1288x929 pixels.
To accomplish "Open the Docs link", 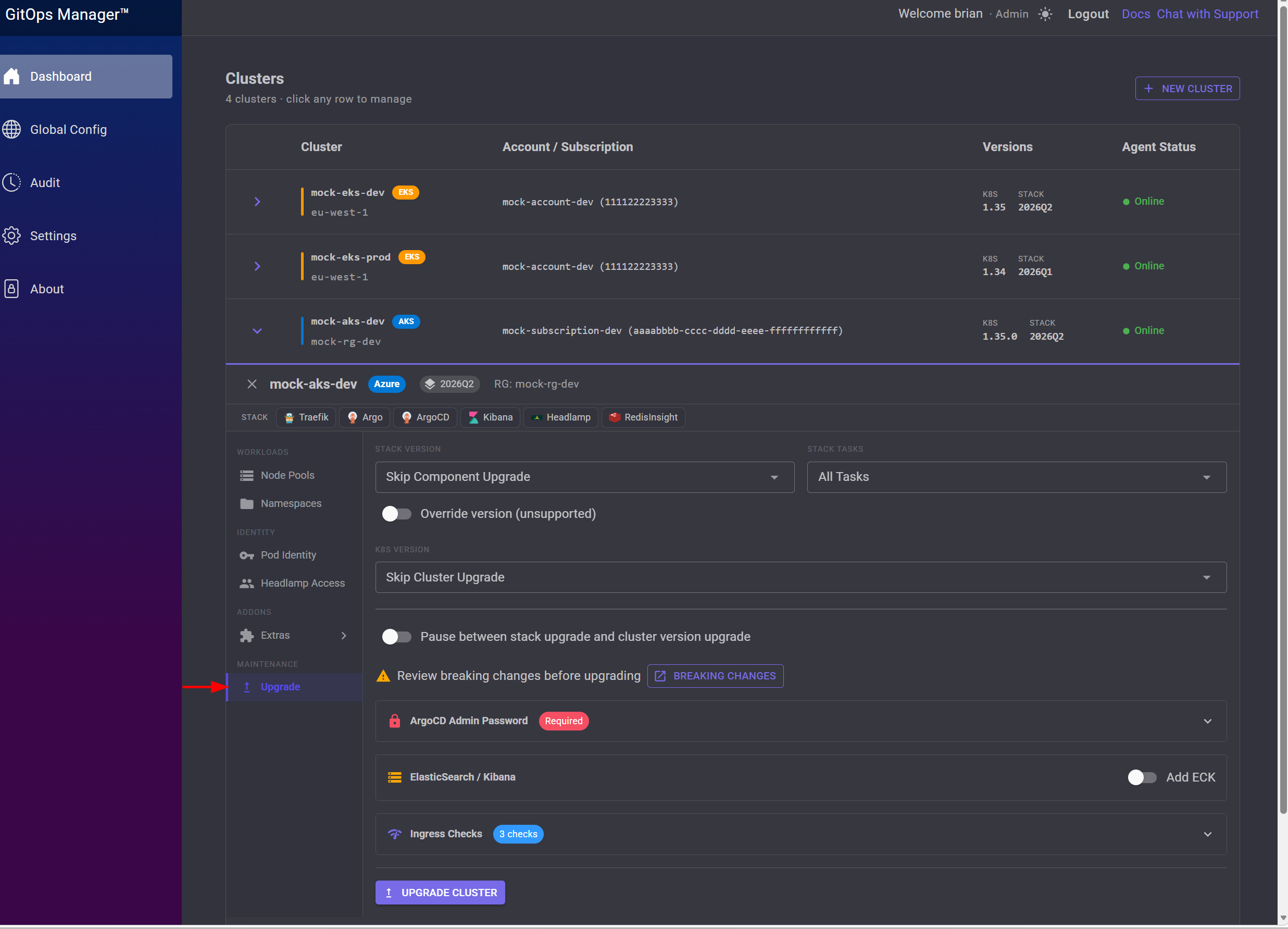I will 1135,14.
